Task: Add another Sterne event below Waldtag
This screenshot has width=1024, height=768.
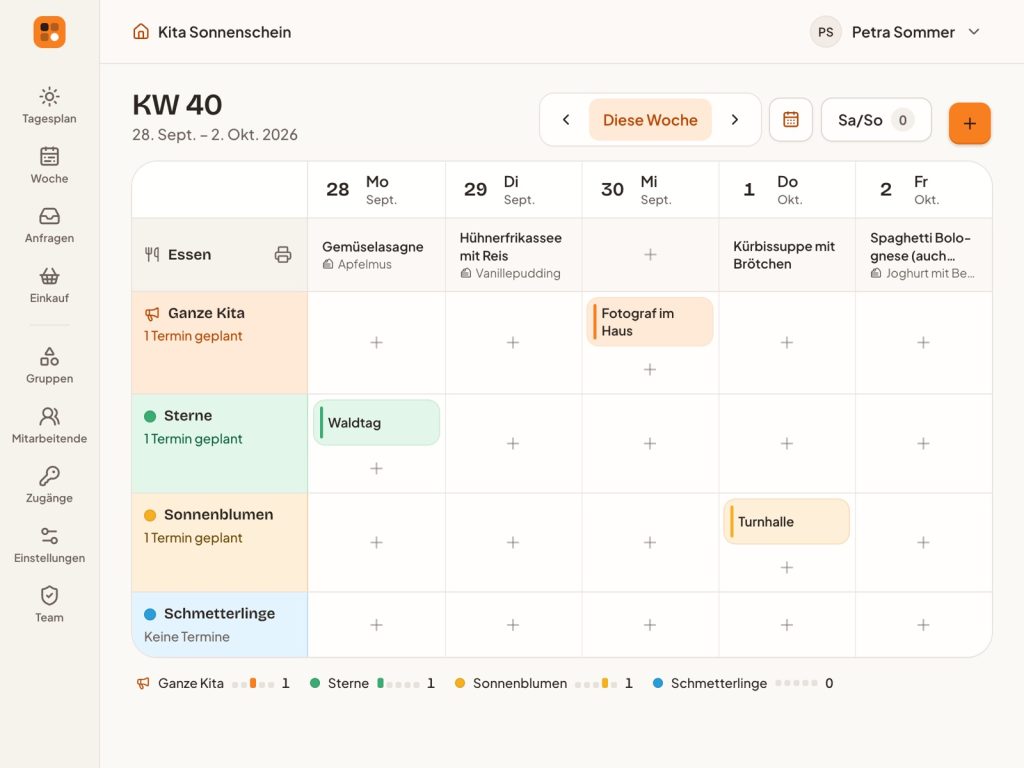Action: coord(376,468)
